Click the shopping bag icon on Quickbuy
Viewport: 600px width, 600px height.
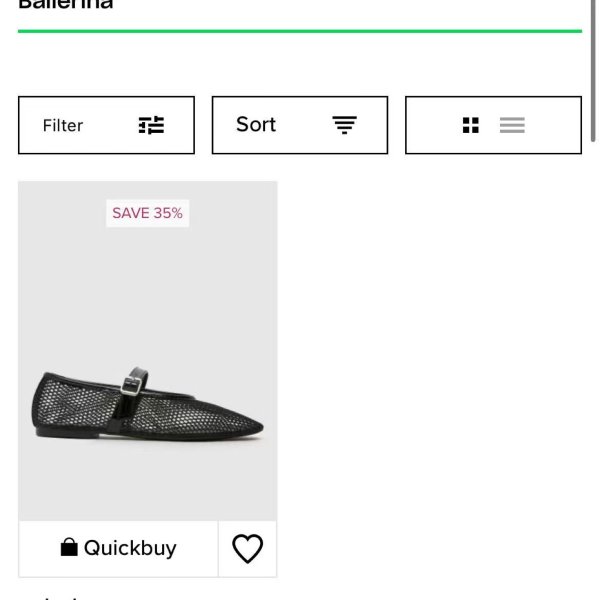(69, 548)
